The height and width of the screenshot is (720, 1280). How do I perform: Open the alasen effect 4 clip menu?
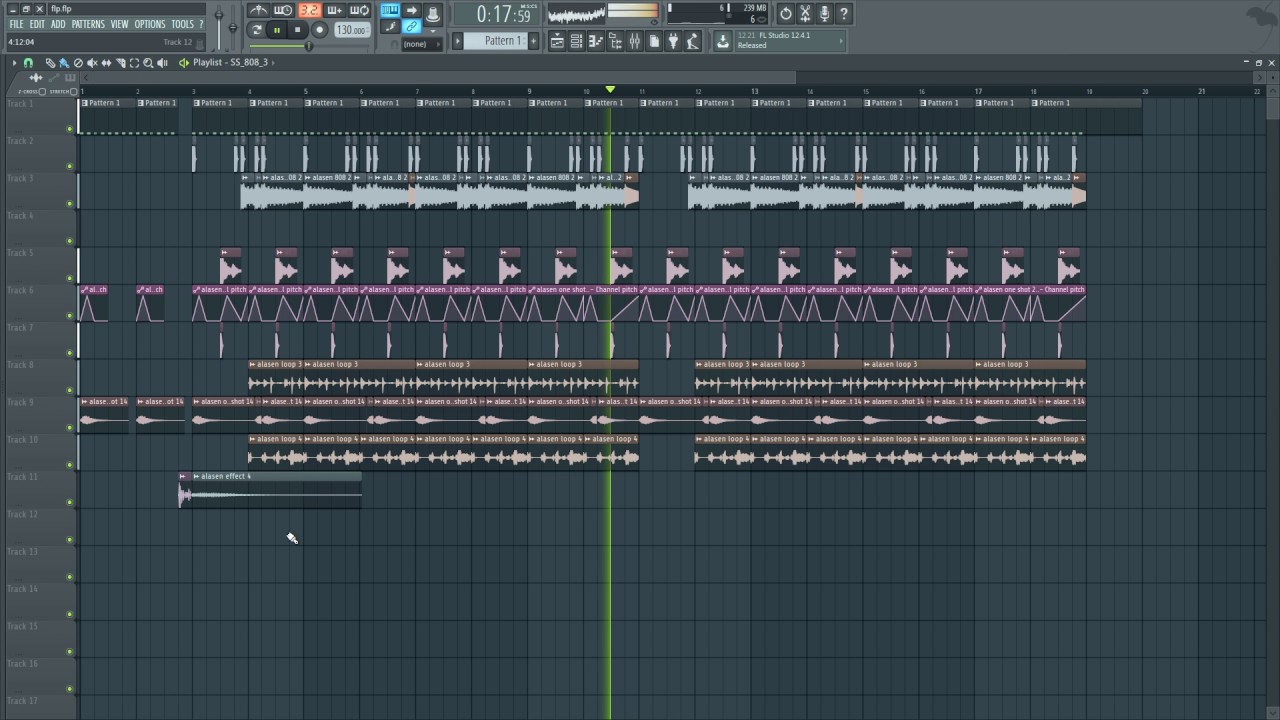click(196, 476)
